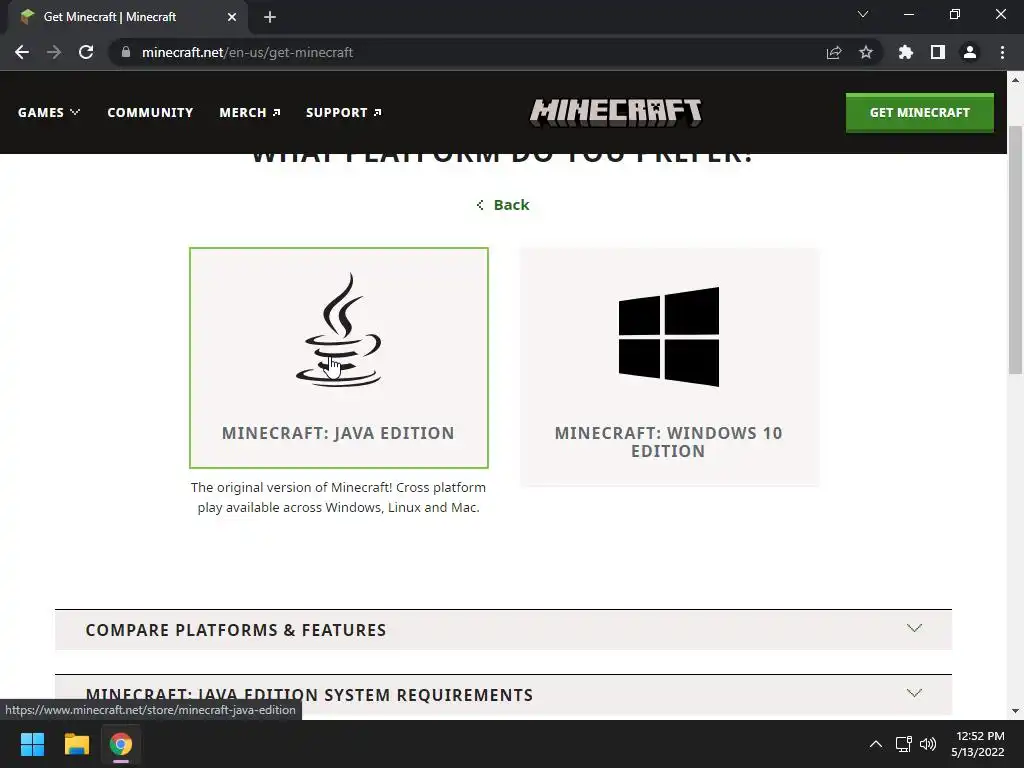Click the address bar URL
This screenshot has height=768, width=1024.
point(248,52)
